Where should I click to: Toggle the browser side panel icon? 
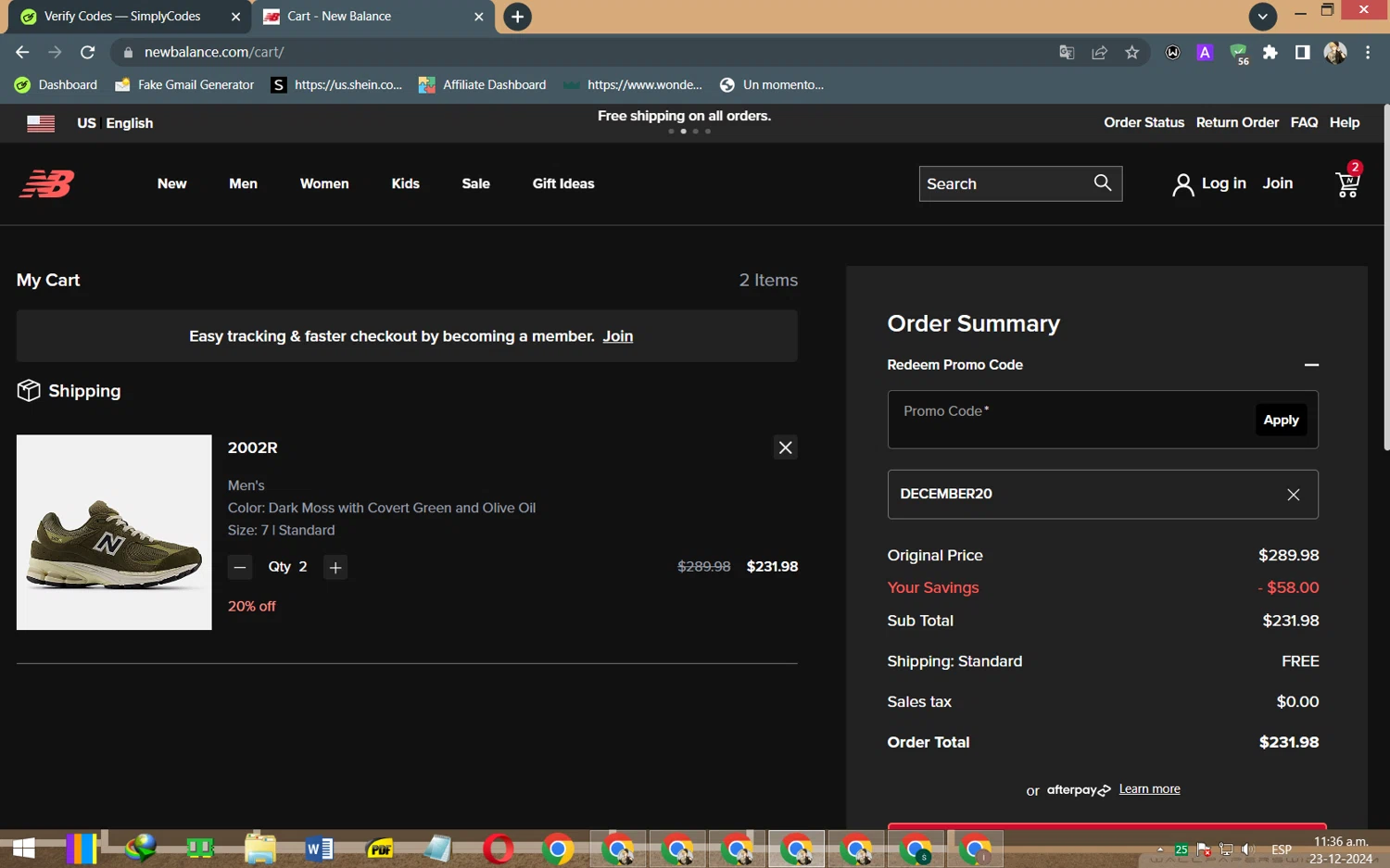(x=1302, y=53)
